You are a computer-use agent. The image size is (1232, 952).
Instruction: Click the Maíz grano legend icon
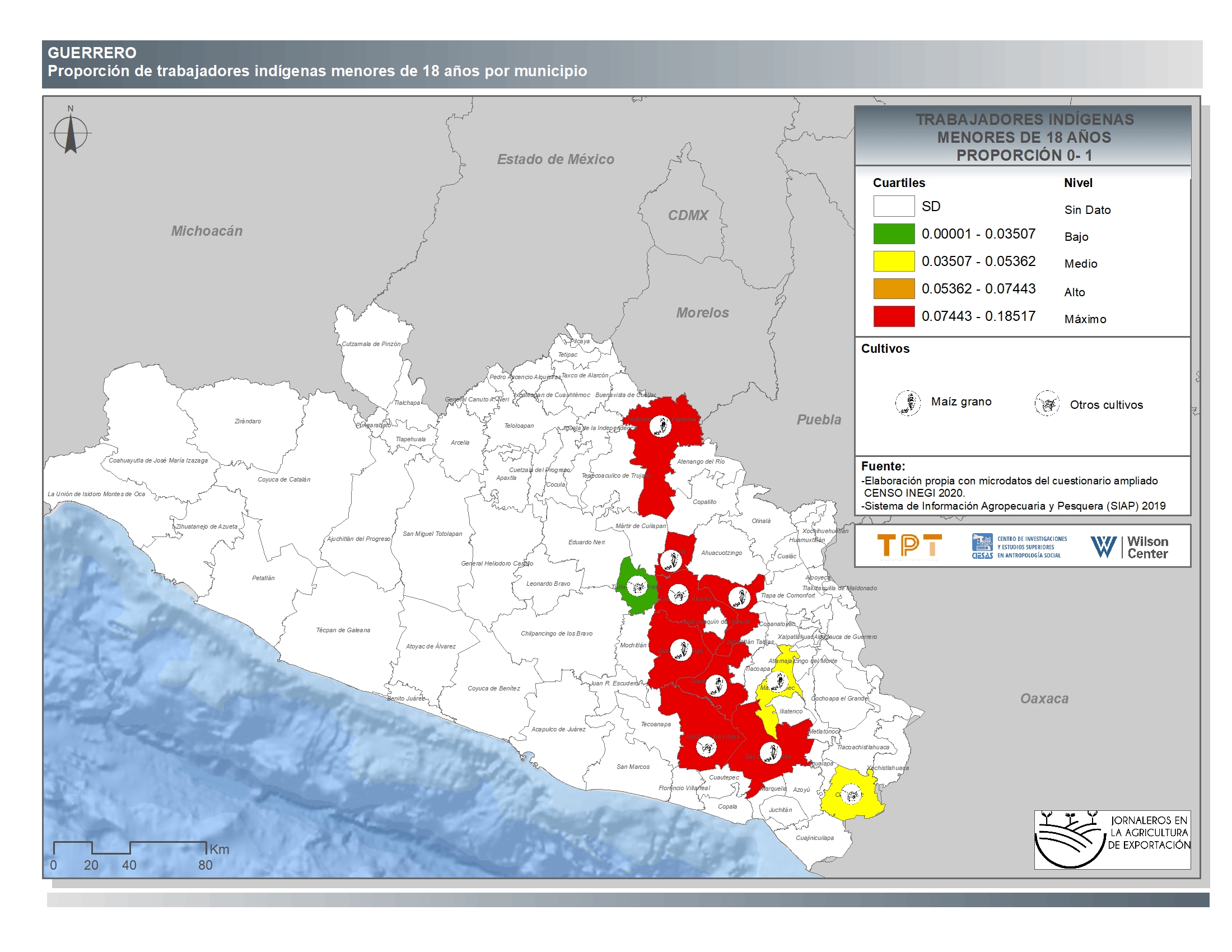click(908, 403)
